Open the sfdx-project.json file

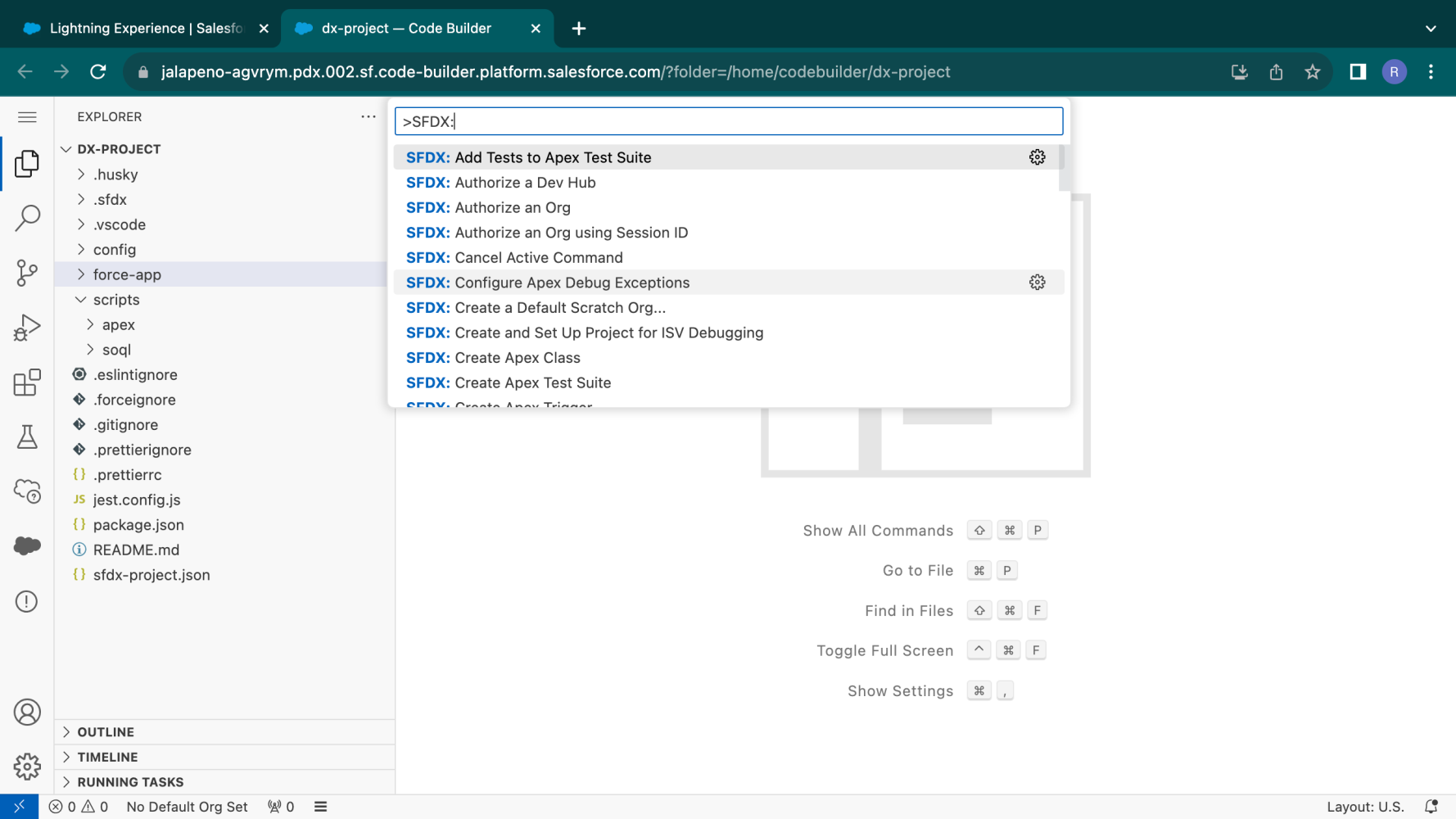[x=151, y=575]
